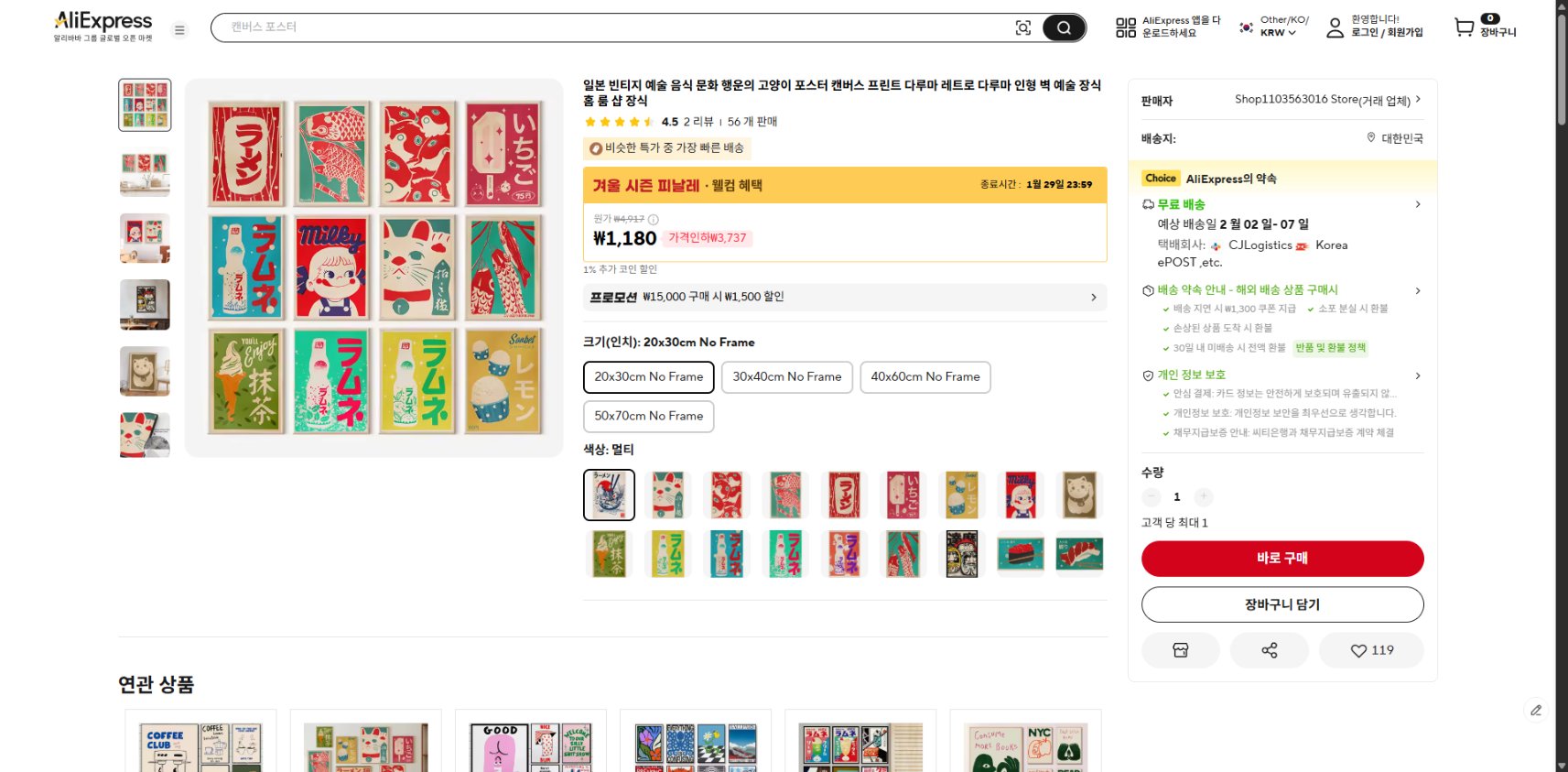This screenshot has height=772, width=1568.
Task: Open image search camera icon
Action: coord(1023,27)
